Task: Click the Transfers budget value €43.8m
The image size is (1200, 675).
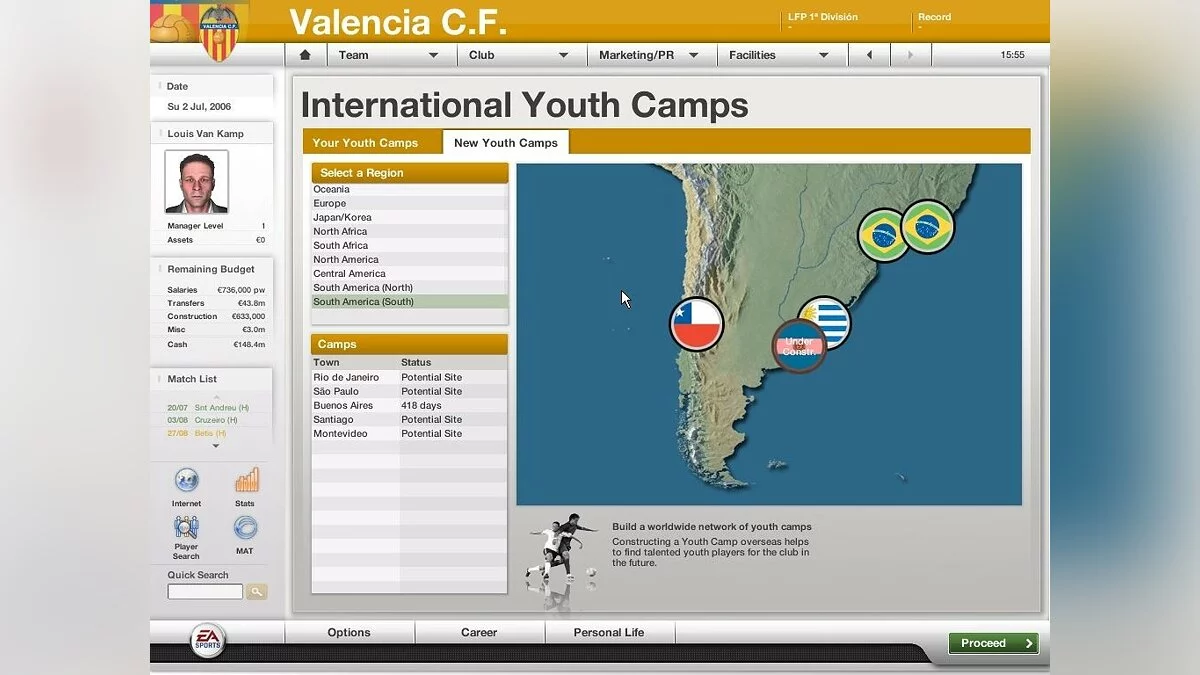Action: tap(251, 303)
